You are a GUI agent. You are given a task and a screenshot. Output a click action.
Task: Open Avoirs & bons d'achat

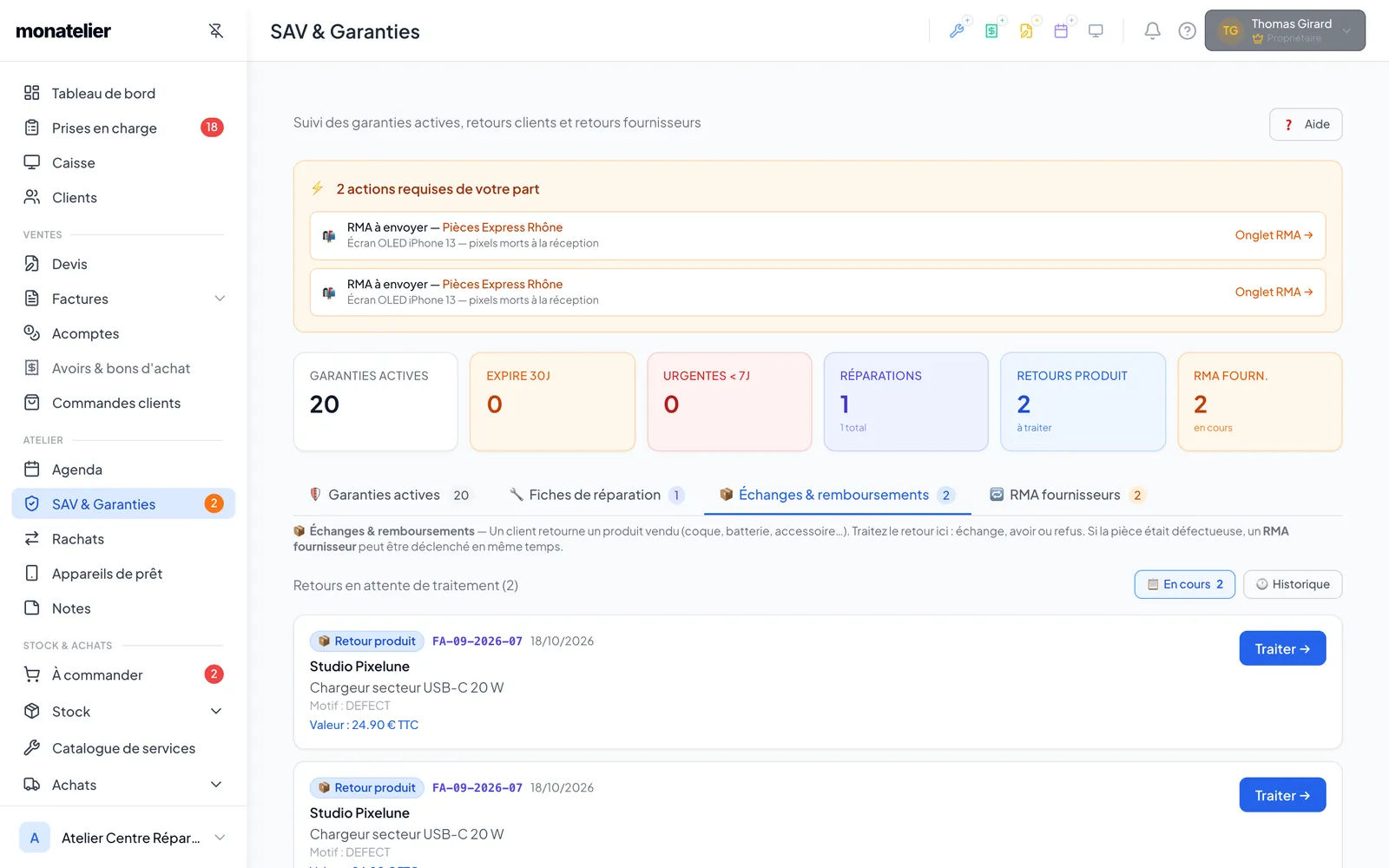click(x=123, y=368)
